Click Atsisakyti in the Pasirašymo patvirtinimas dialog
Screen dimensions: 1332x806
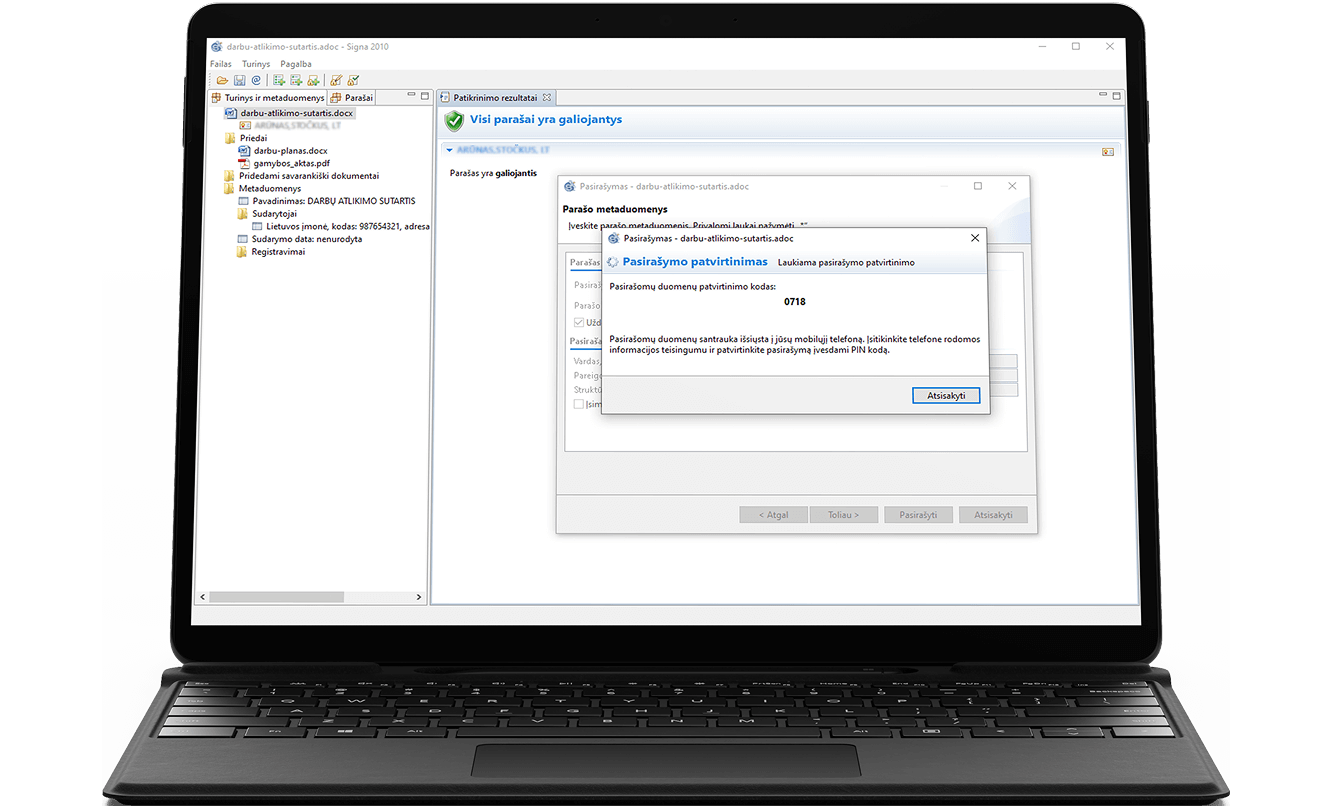pyautogui.click(x=946, y=395)
